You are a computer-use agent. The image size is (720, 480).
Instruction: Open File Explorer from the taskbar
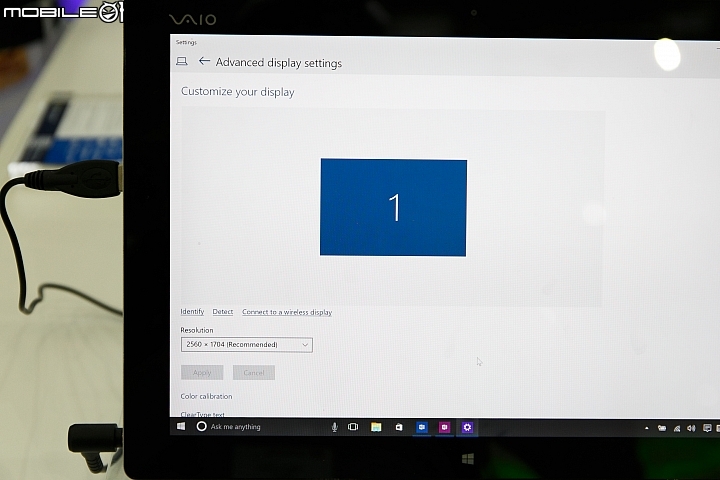tap(376, 427)
